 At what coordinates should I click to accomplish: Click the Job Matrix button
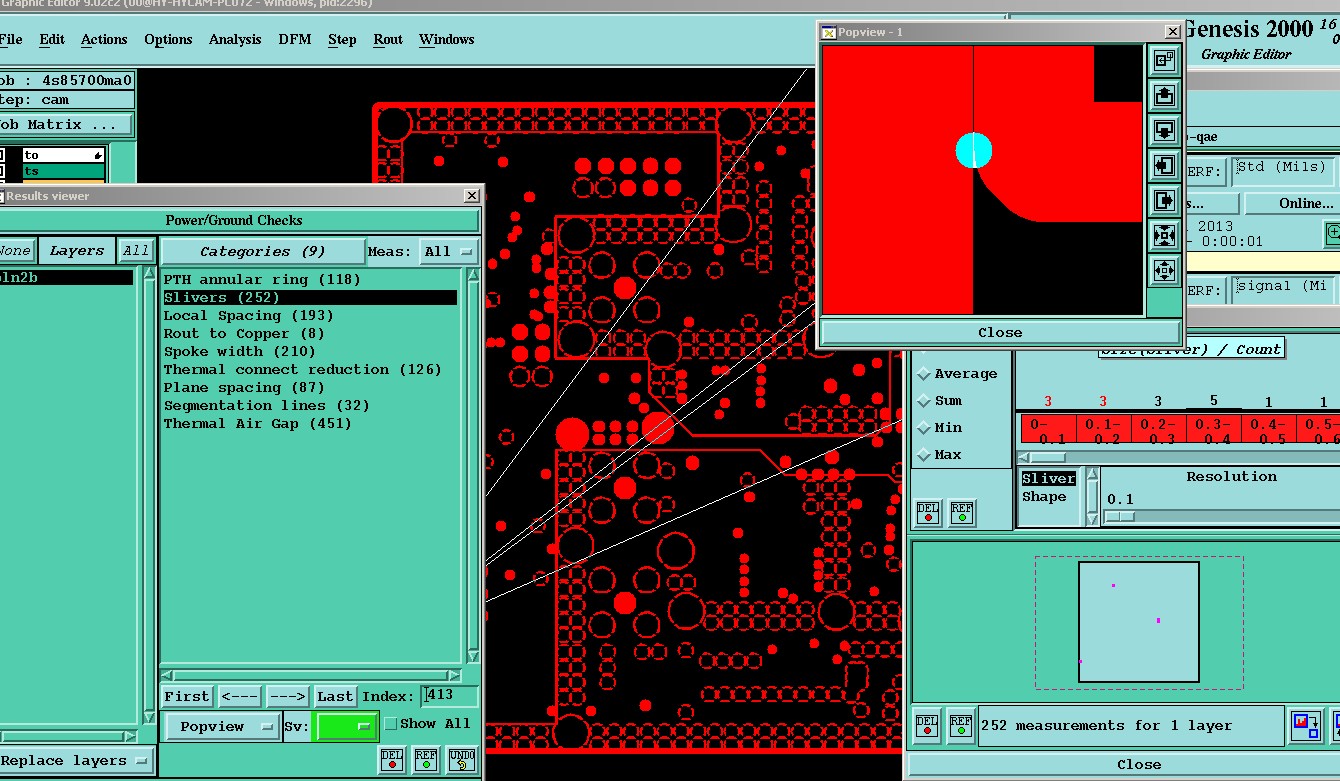click(x=66, y=125)
